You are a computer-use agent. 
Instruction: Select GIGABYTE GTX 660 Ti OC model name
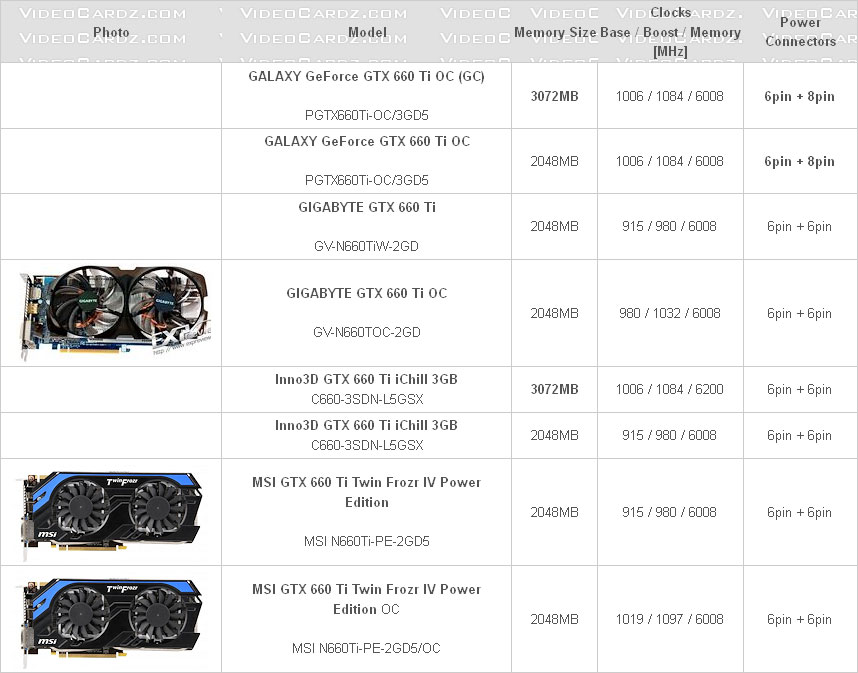pos(367,293)
